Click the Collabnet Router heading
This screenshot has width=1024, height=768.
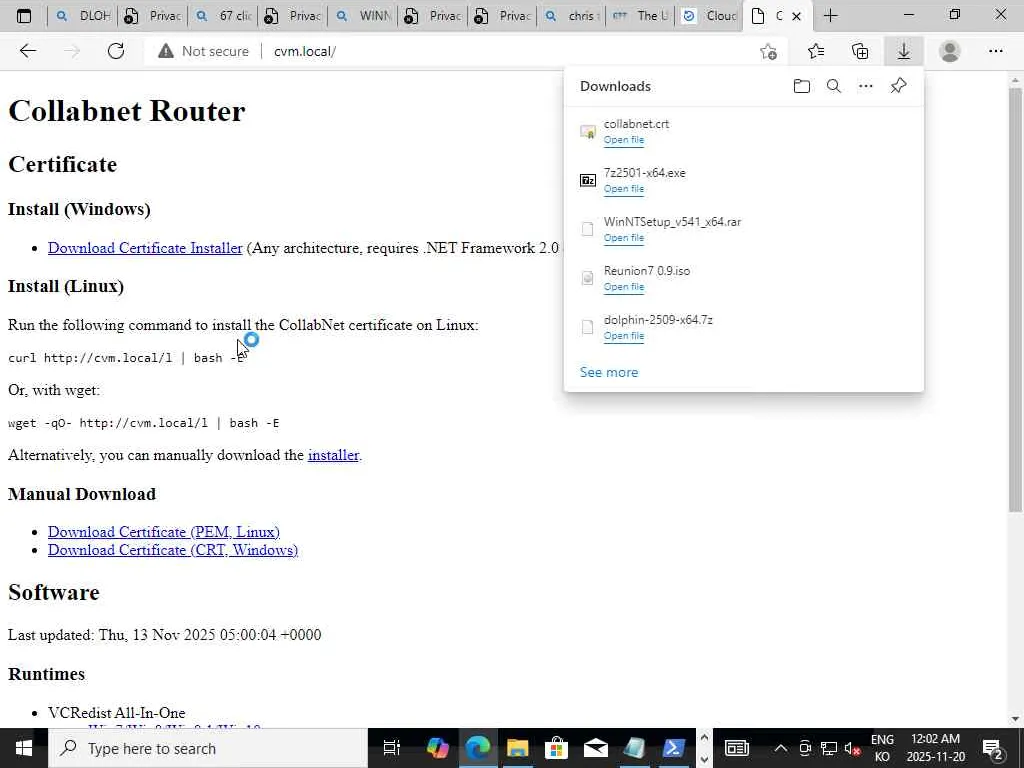(x=127, y=111)
